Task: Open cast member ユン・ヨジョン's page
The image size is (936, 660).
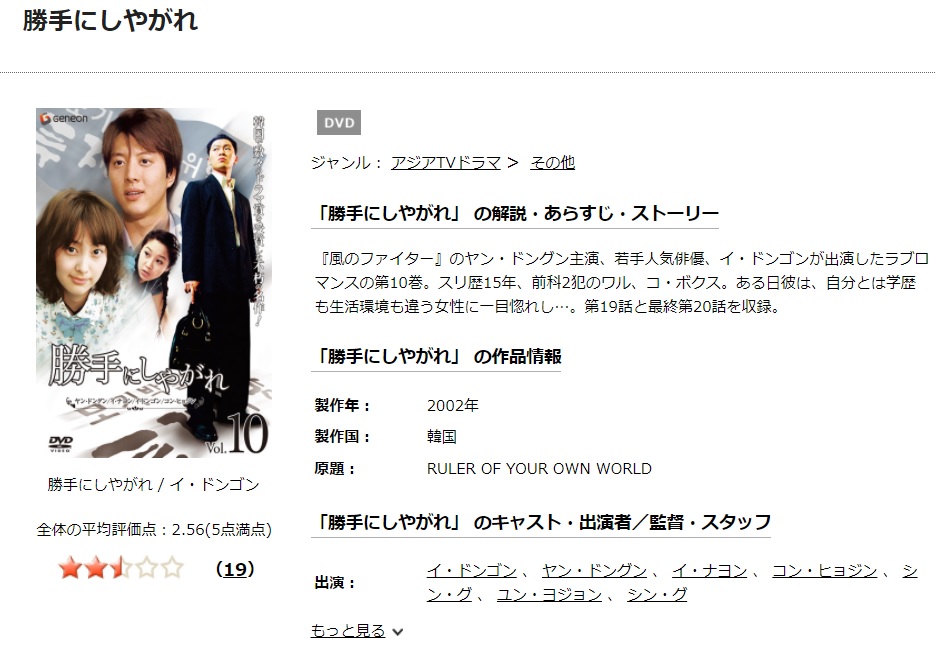Action: [x=549, y=594]
